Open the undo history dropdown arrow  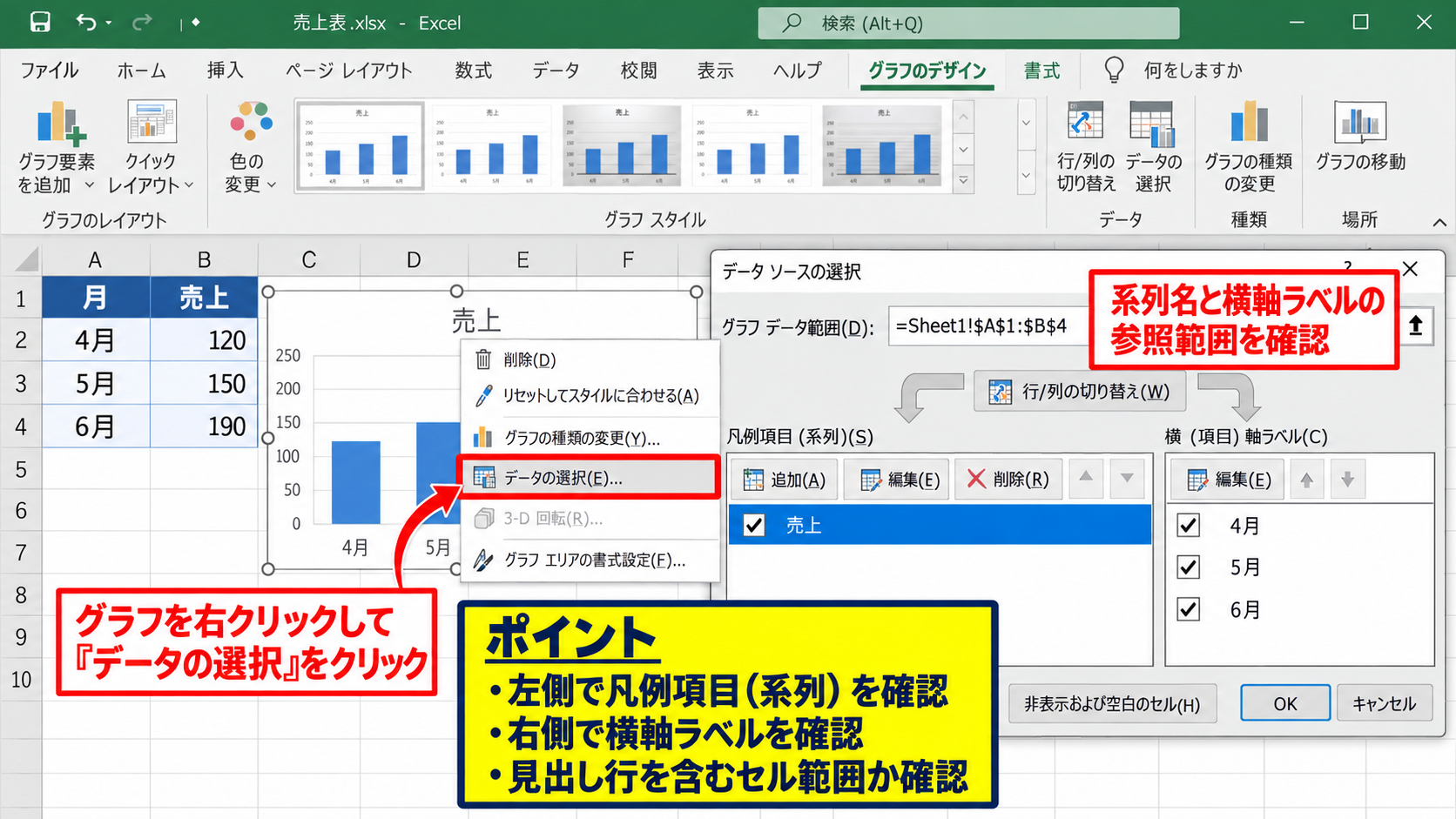tap(109, 23)
